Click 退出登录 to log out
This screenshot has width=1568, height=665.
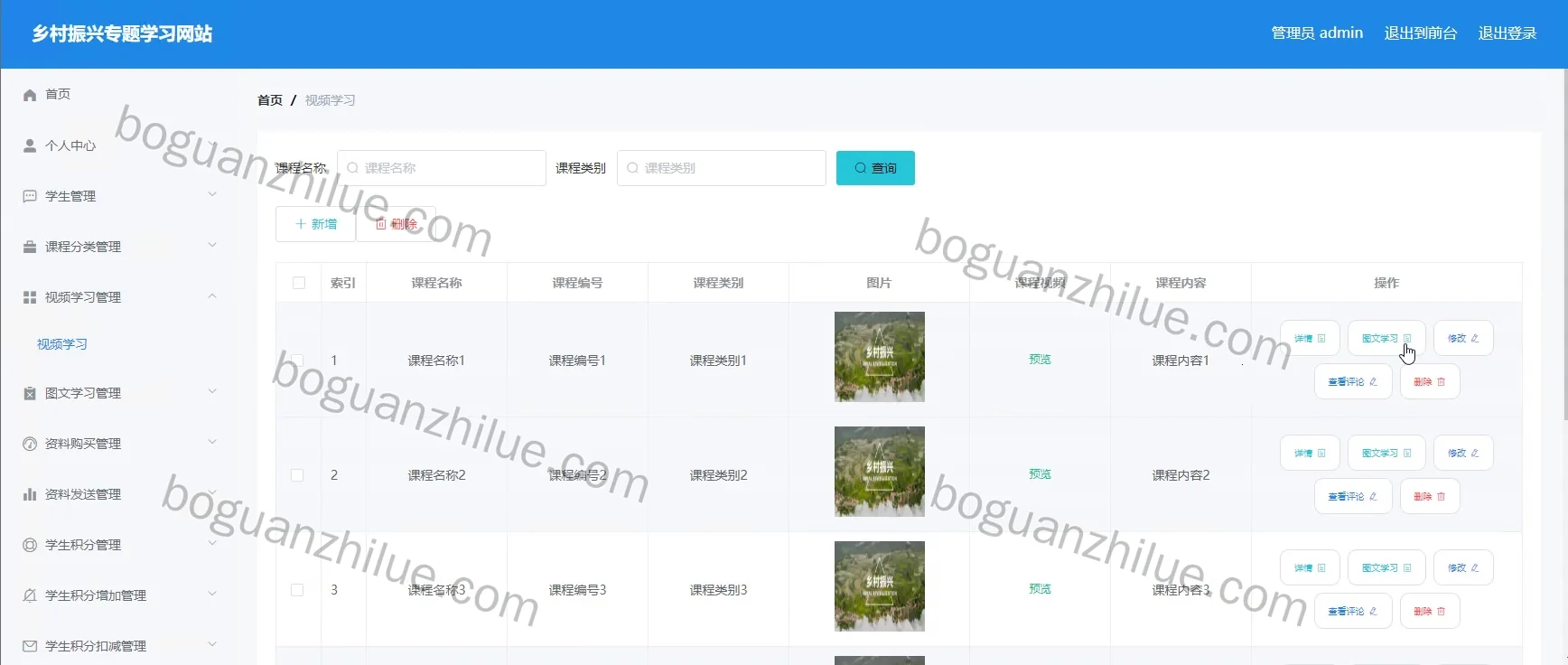click(x=1507, y=33)
